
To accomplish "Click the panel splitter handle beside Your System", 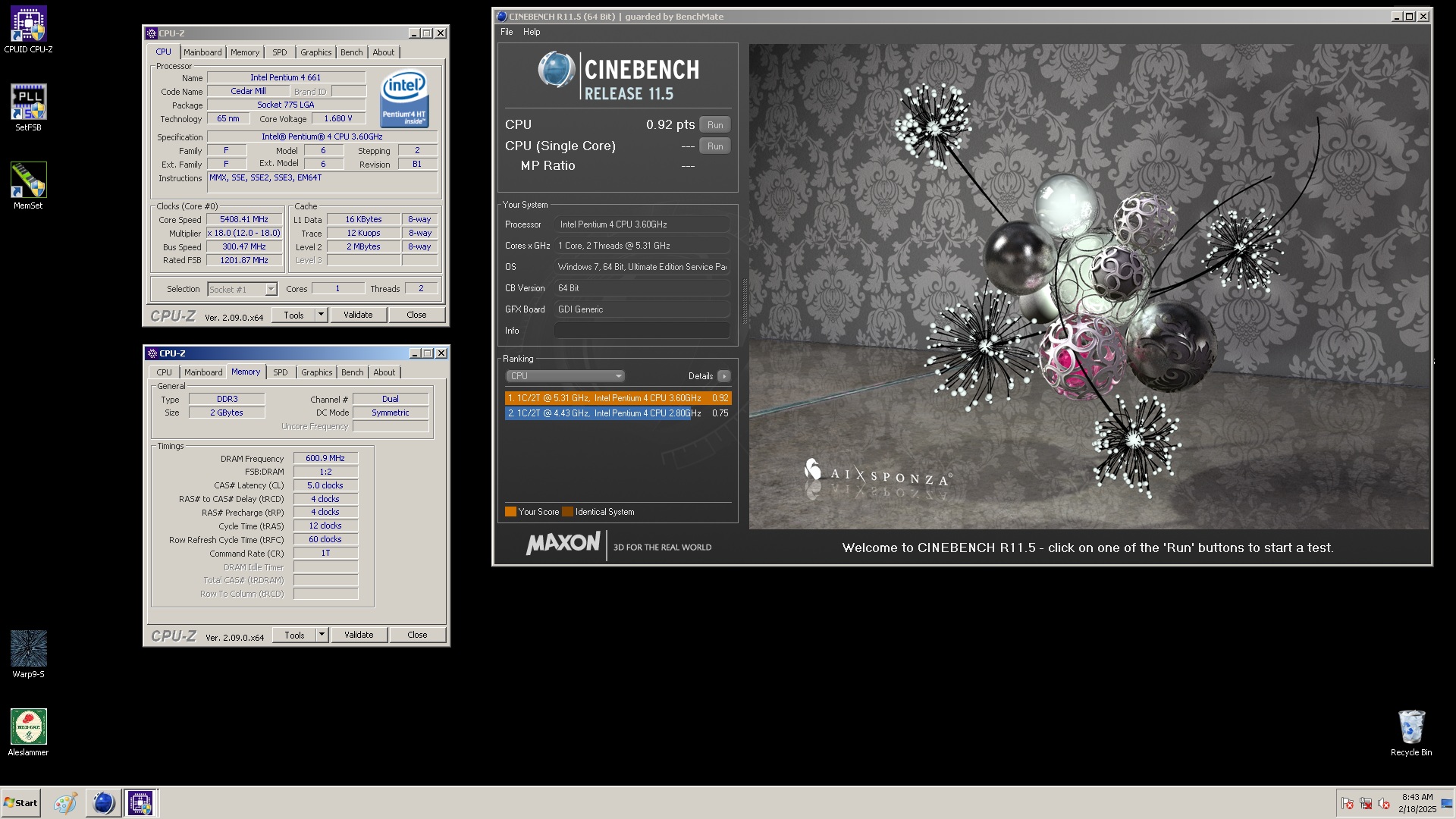I will point(744,302).
